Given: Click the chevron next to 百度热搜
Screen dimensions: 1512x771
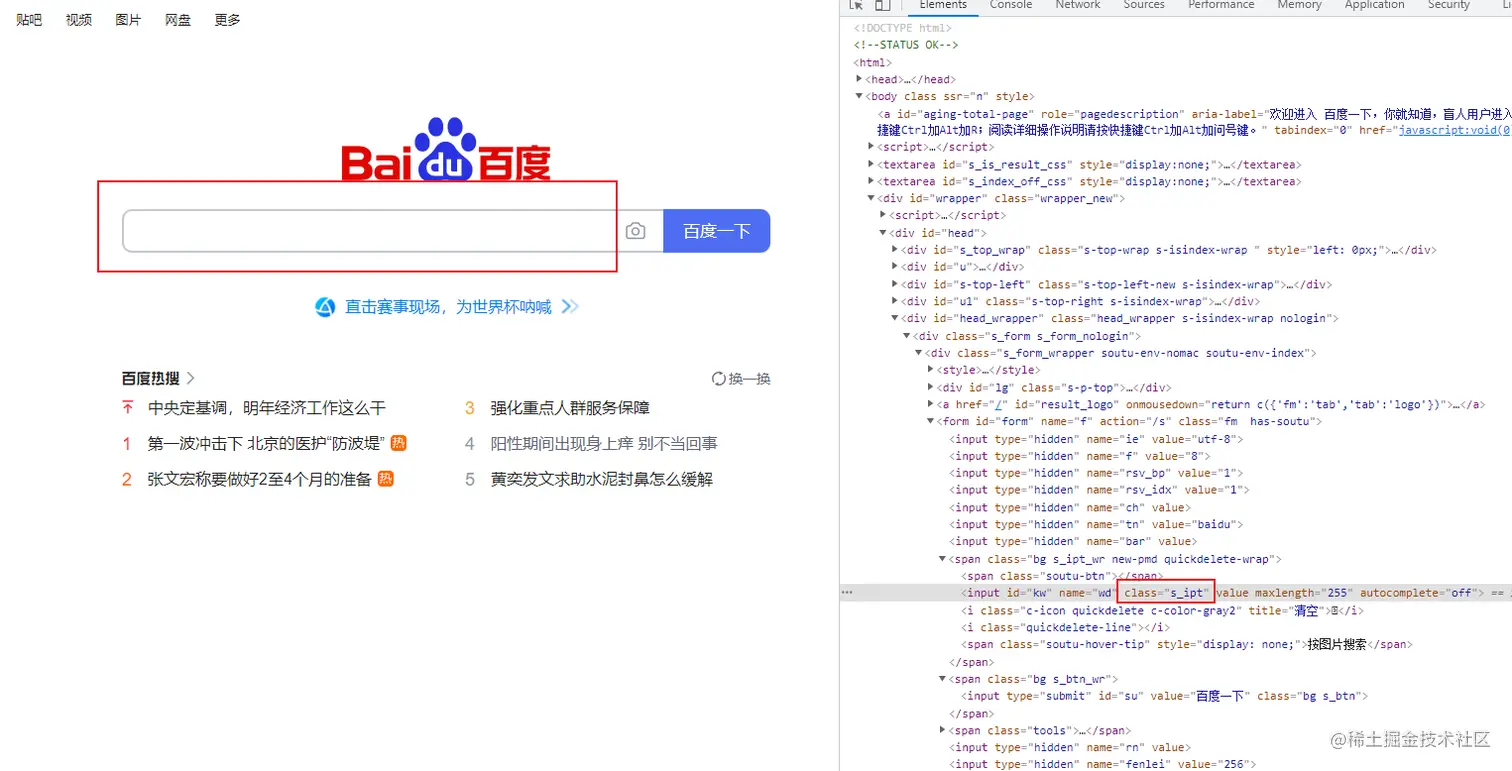Looking at the screenshot, I should [x=191, y=378].
